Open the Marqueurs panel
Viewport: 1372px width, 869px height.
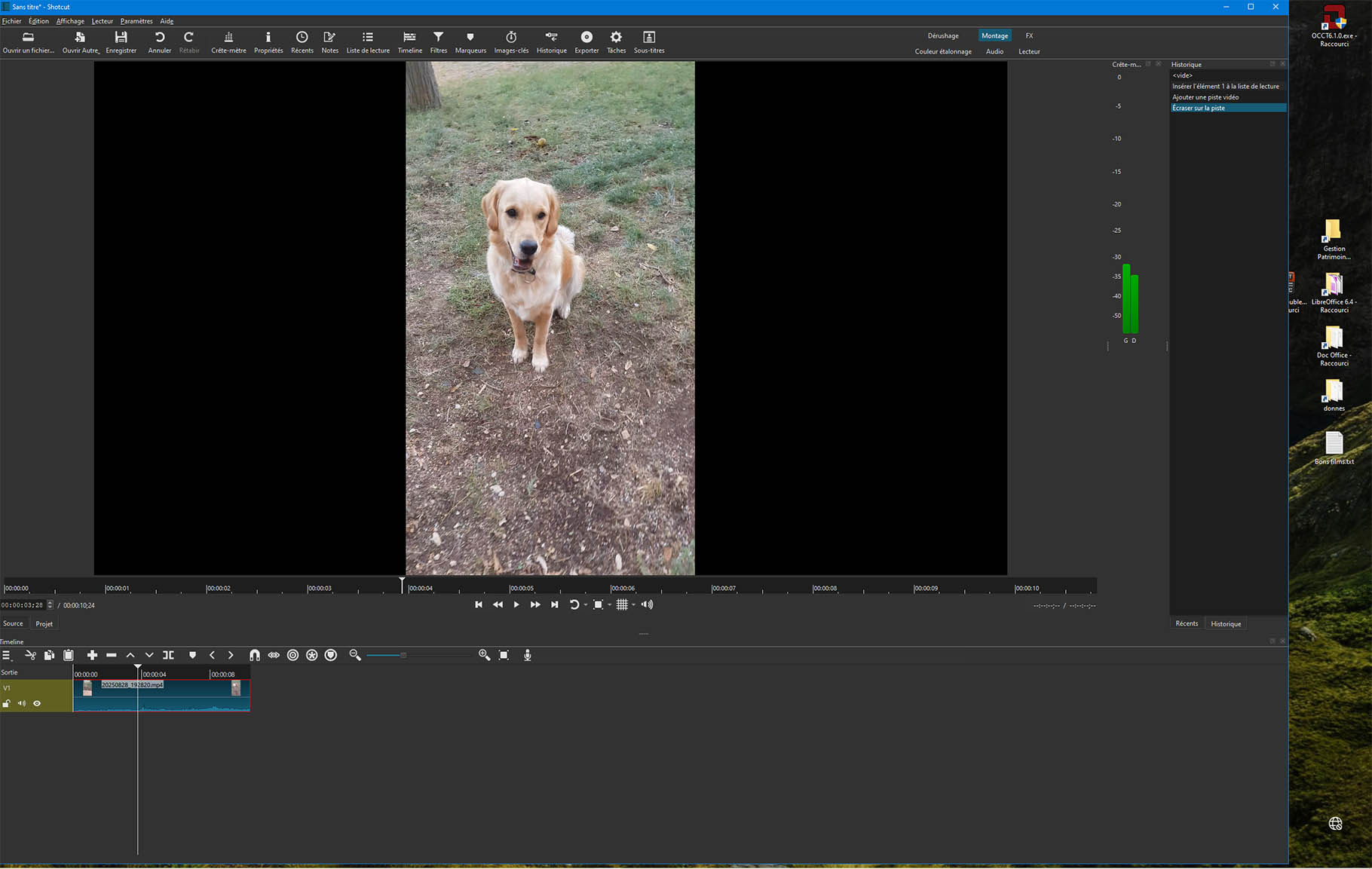[470, 42]
